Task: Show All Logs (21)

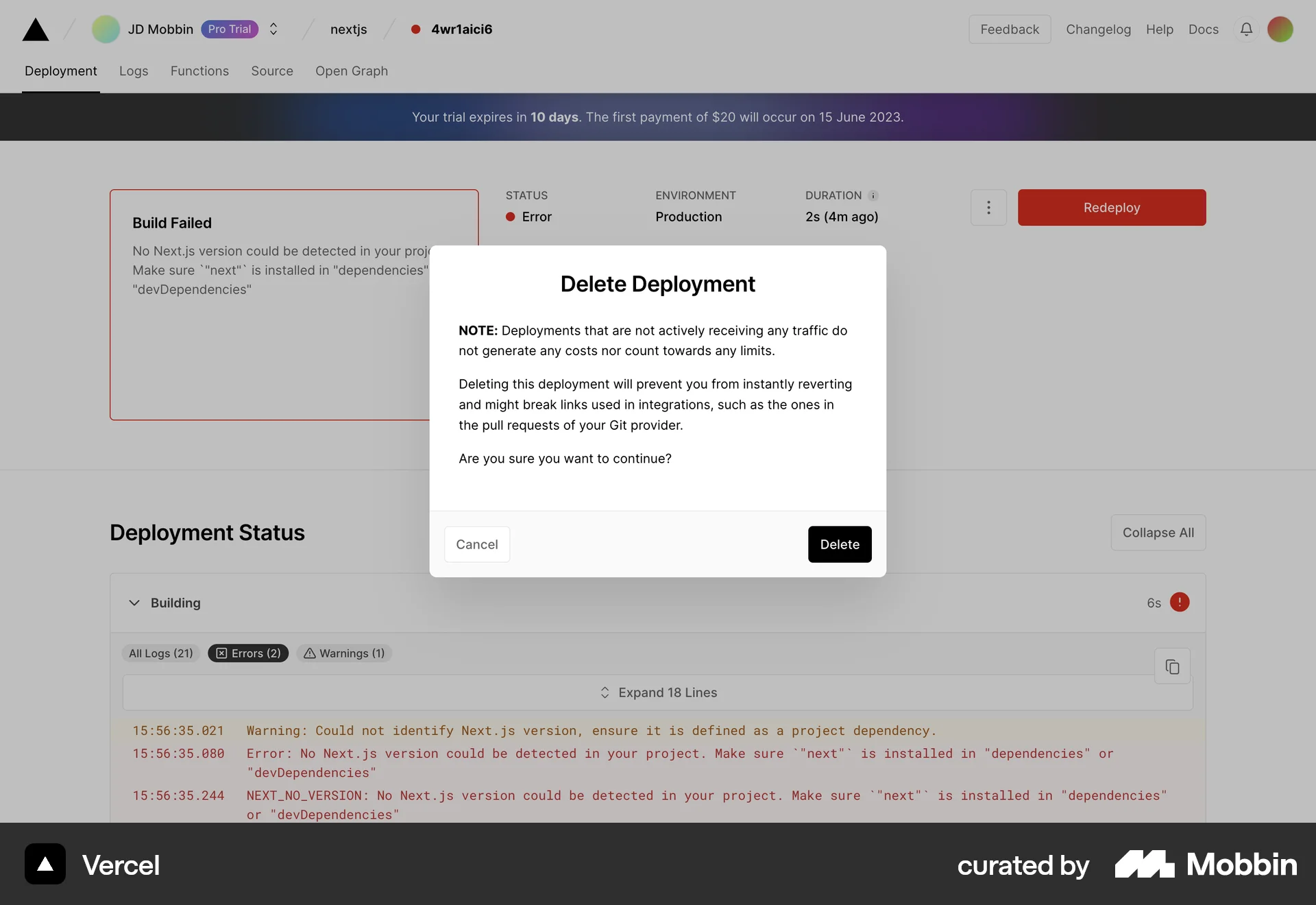Action: (x=160, y=653)
